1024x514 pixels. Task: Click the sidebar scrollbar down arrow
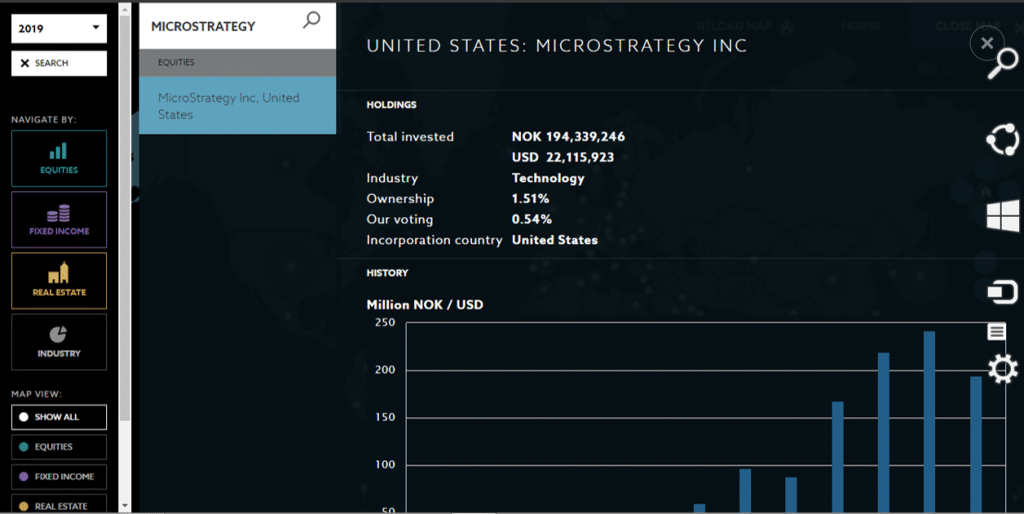click(125, 506)
